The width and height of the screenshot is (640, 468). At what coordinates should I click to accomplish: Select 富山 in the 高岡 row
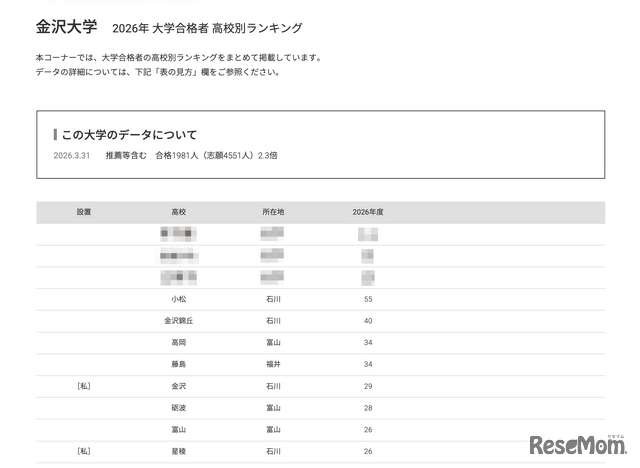coord(273,342)
